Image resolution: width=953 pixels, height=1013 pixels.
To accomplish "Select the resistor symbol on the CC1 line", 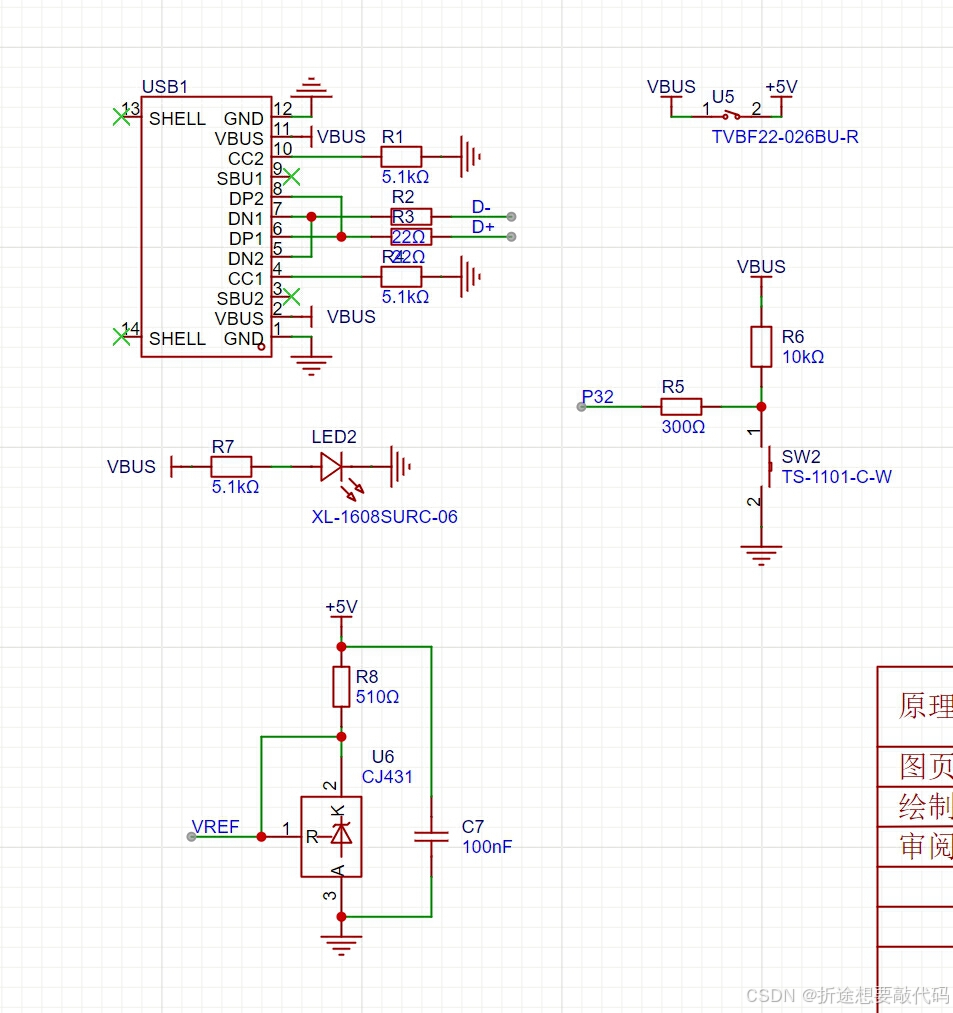I will pos(401,277).
